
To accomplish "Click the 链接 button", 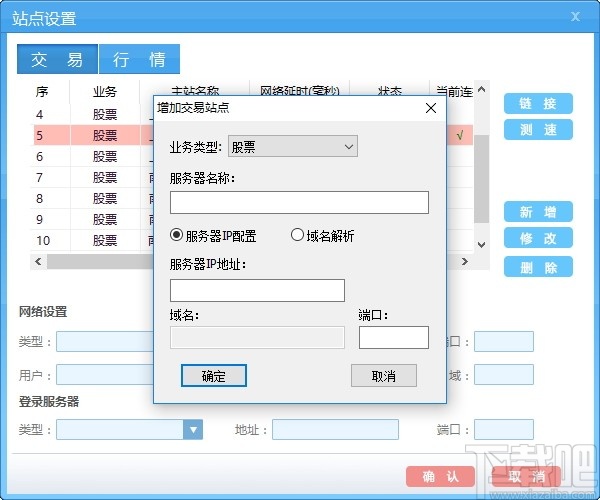I will (538, 103).
